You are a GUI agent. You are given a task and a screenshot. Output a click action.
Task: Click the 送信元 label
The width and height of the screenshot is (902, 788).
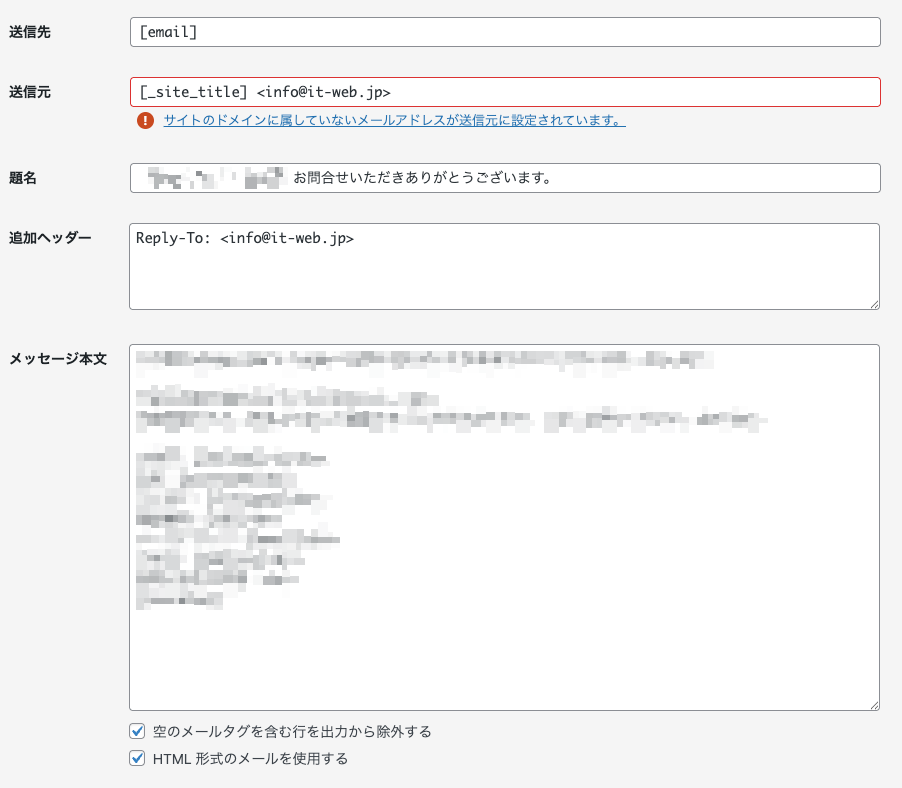(x=30, y=92)
